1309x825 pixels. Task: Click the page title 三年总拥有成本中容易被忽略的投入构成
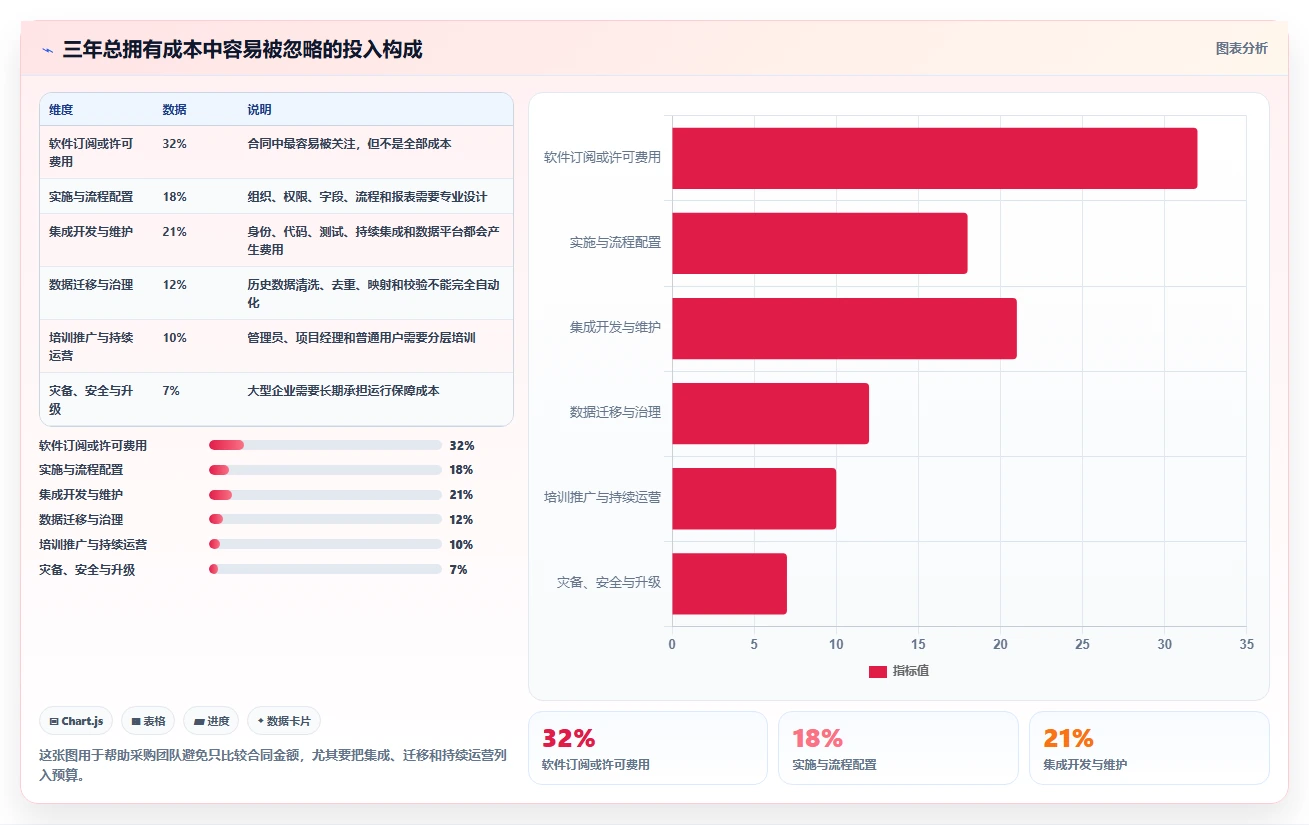click(x=243, y=50)
